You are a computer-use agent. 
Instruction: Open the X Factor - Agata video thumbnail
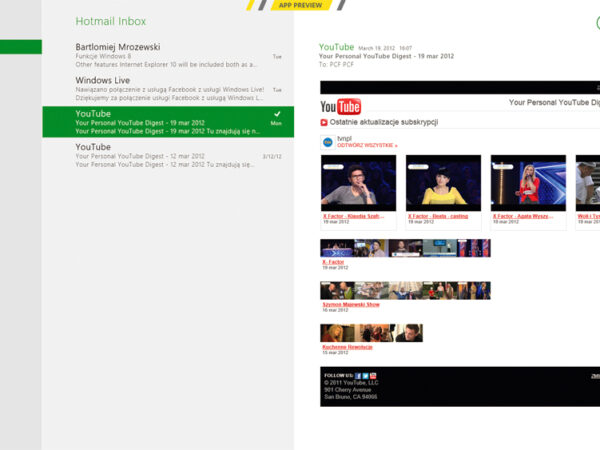(528, 183)
